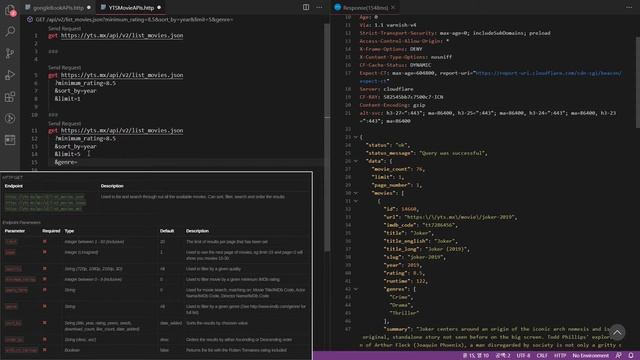This screenshot has height=360, width=640.
Task: Click the breadcrumb GET /api/v2/list_movies.json path
Action: pyautogui.click(x=134, y=19)
